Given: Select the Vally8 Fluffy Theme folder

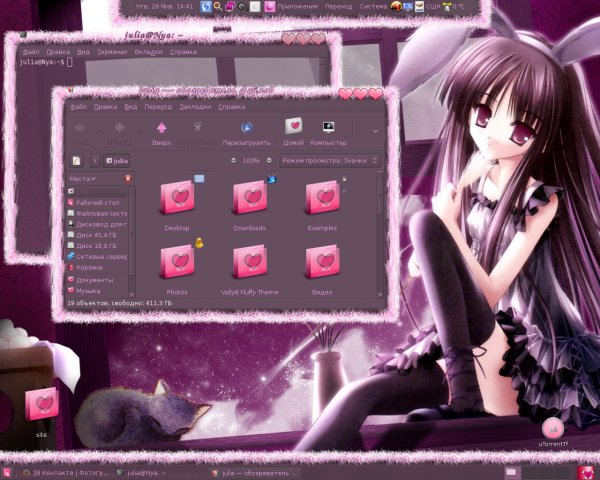Looking at the screenshot, I should tap(249, 262).
